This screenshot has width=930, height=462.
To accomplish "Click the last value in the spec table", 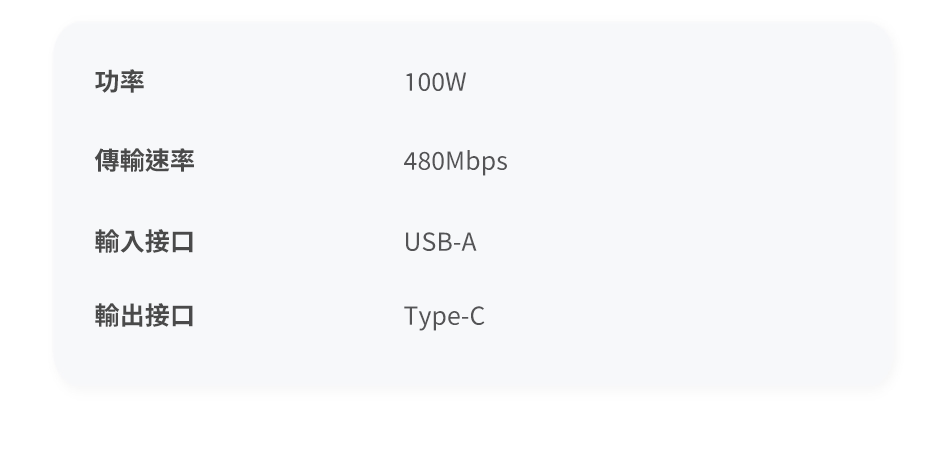I will pyautogui.click(x=444, y=317).
